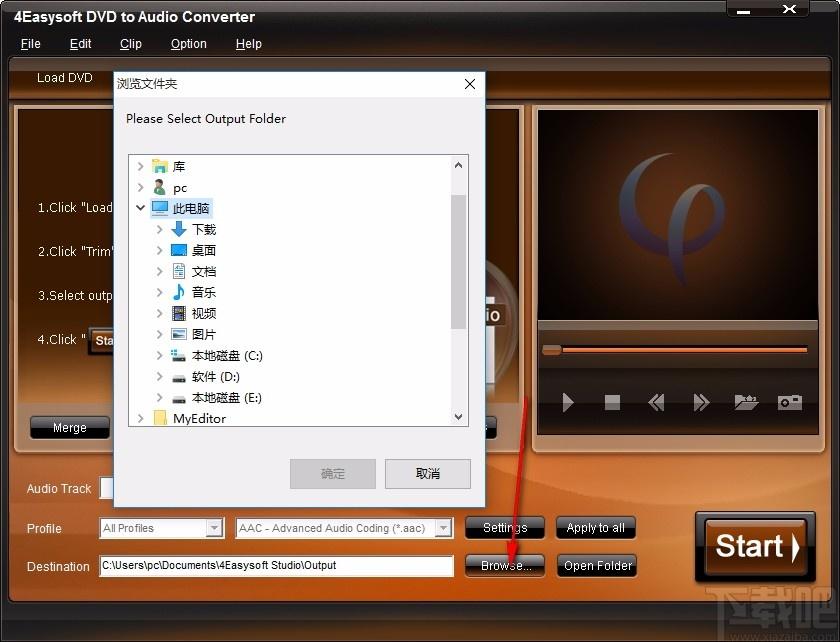Click the Merge button
Image resolution: width=840 pixels, height=642 pixels.
(x=70, y=428)
